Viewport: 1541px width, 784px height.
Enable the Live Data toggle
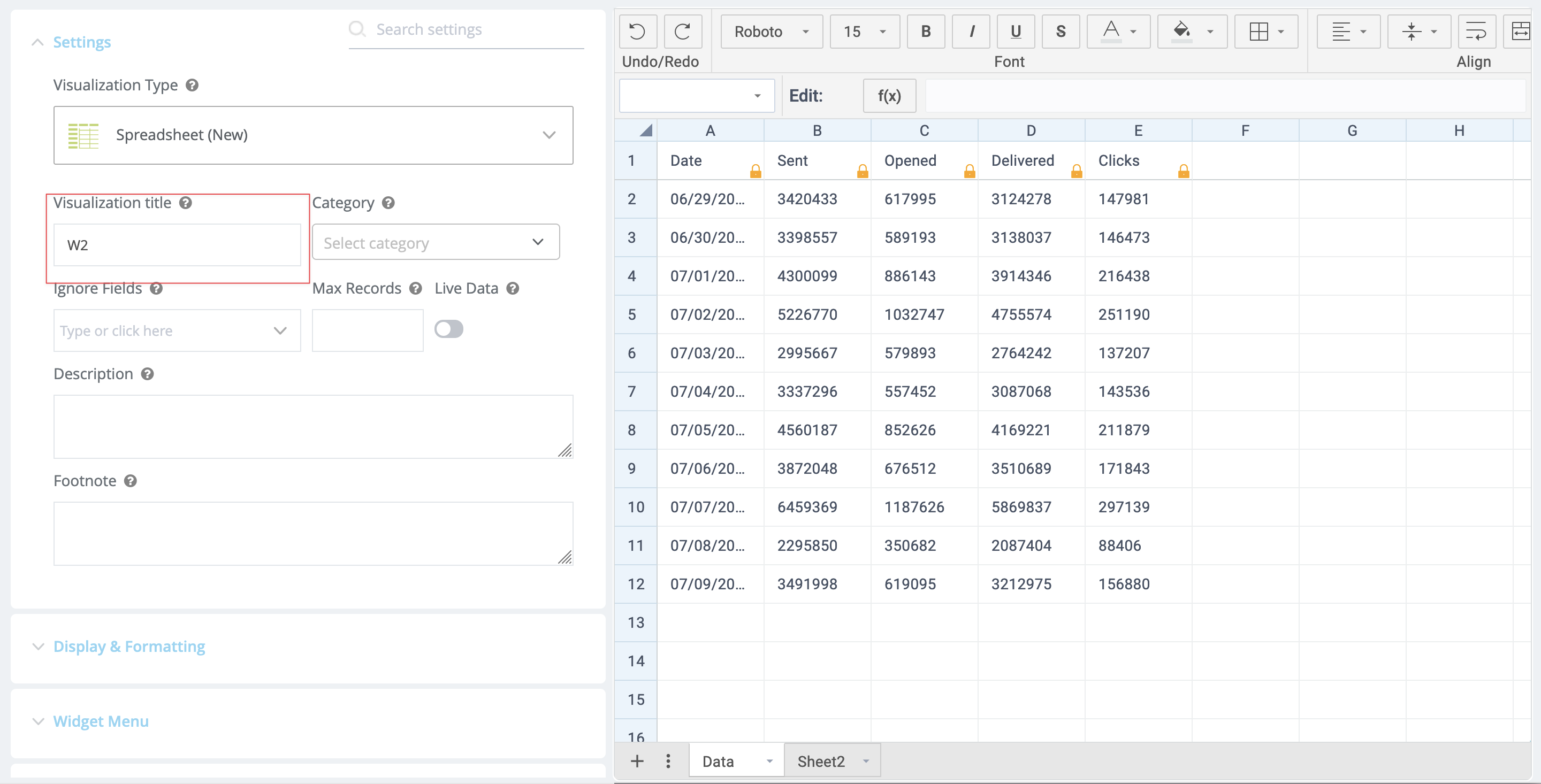pos(449,329)
